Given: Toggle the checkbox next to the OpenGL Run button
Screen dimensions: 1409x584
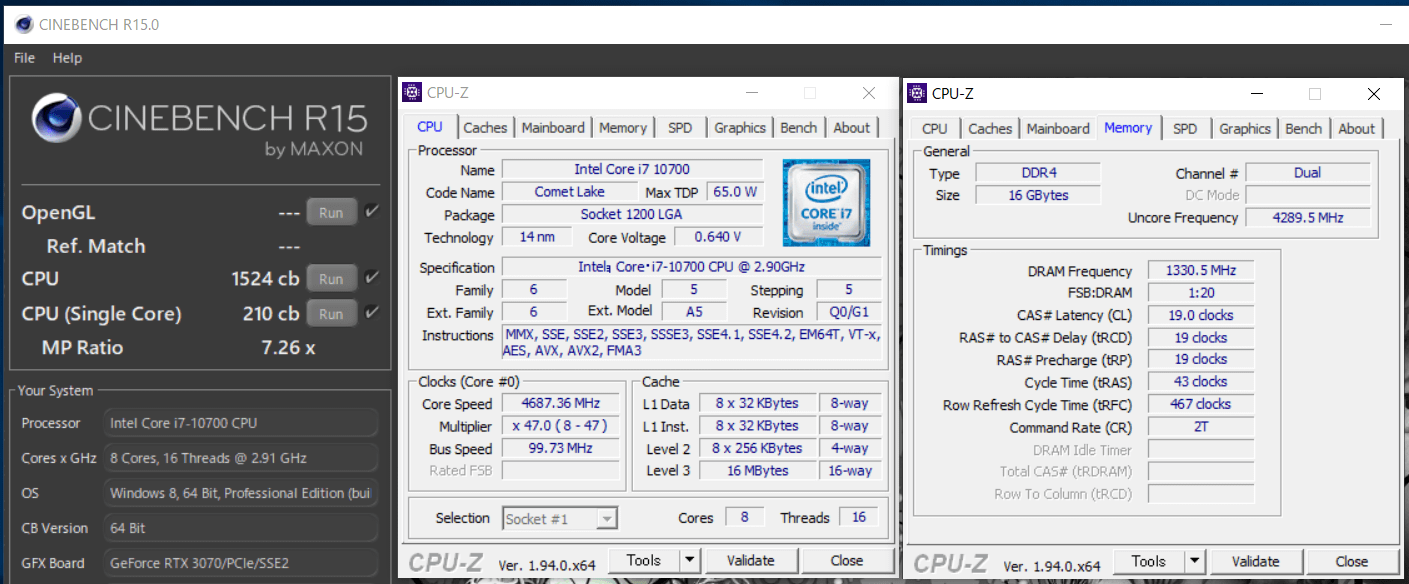Looking at the screenshot, I should pos(371,212).
